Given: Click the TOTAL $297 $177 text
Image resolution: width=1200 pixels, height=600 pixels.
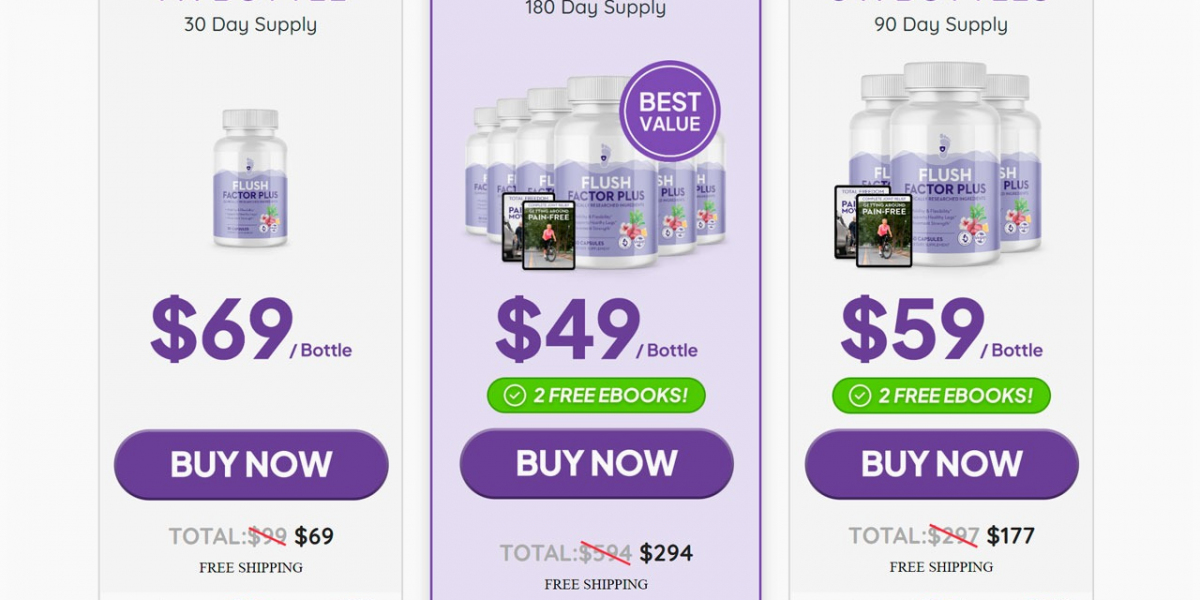Looking at the screenshot, I should coord(942,536).
